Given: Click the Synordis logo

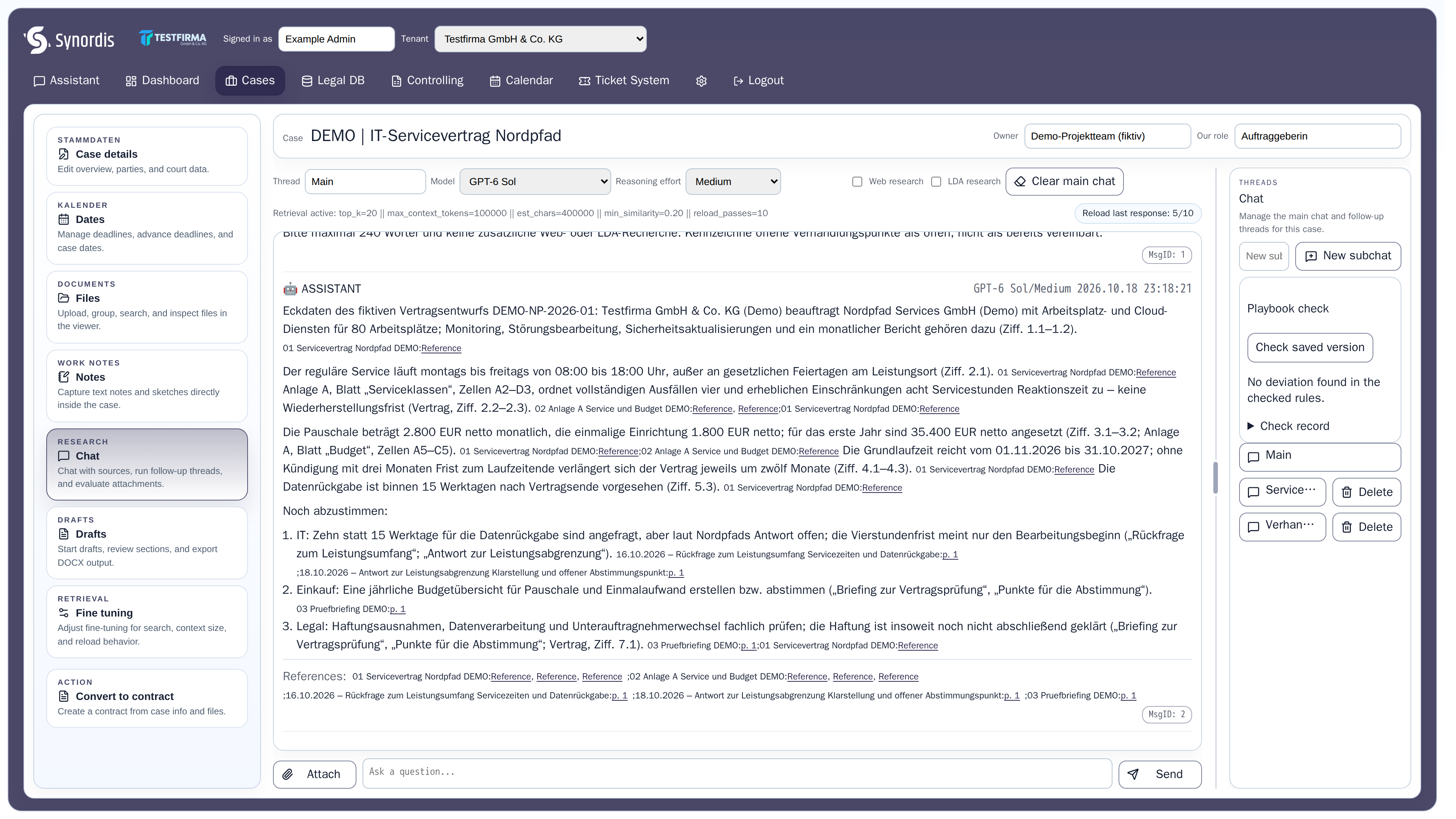Looking at the screenshot, I should pyautogui.click(x=69, y=39).
